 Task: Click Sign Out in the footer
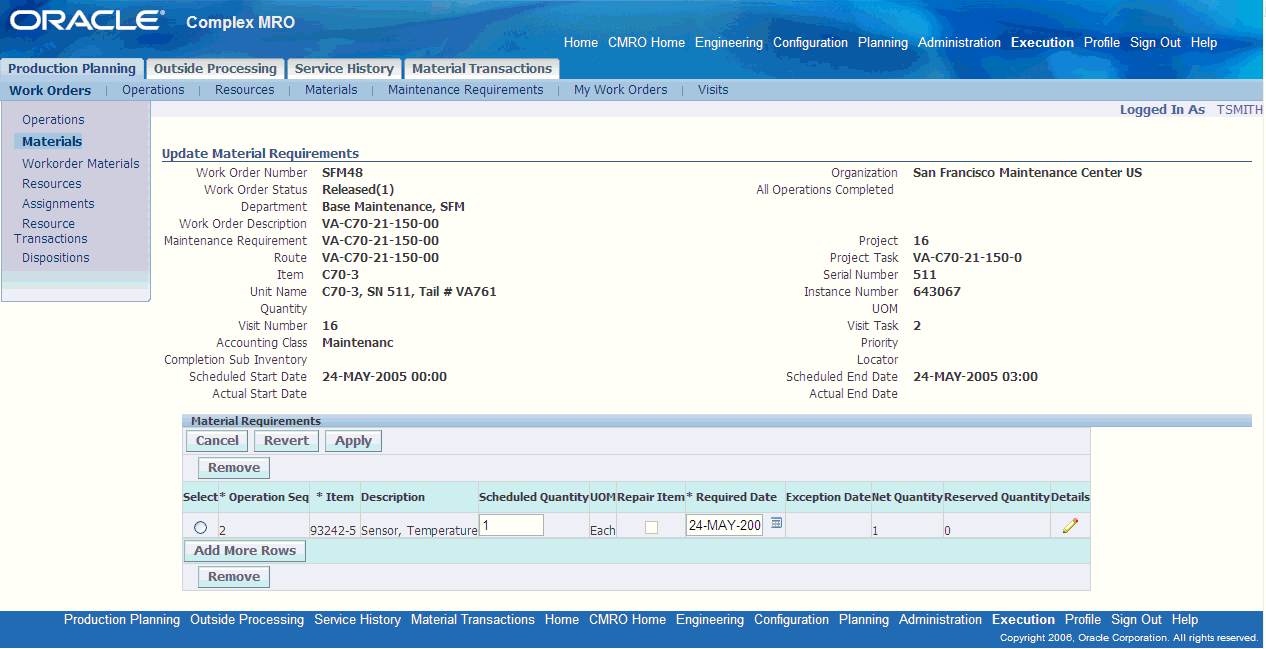1136,620
